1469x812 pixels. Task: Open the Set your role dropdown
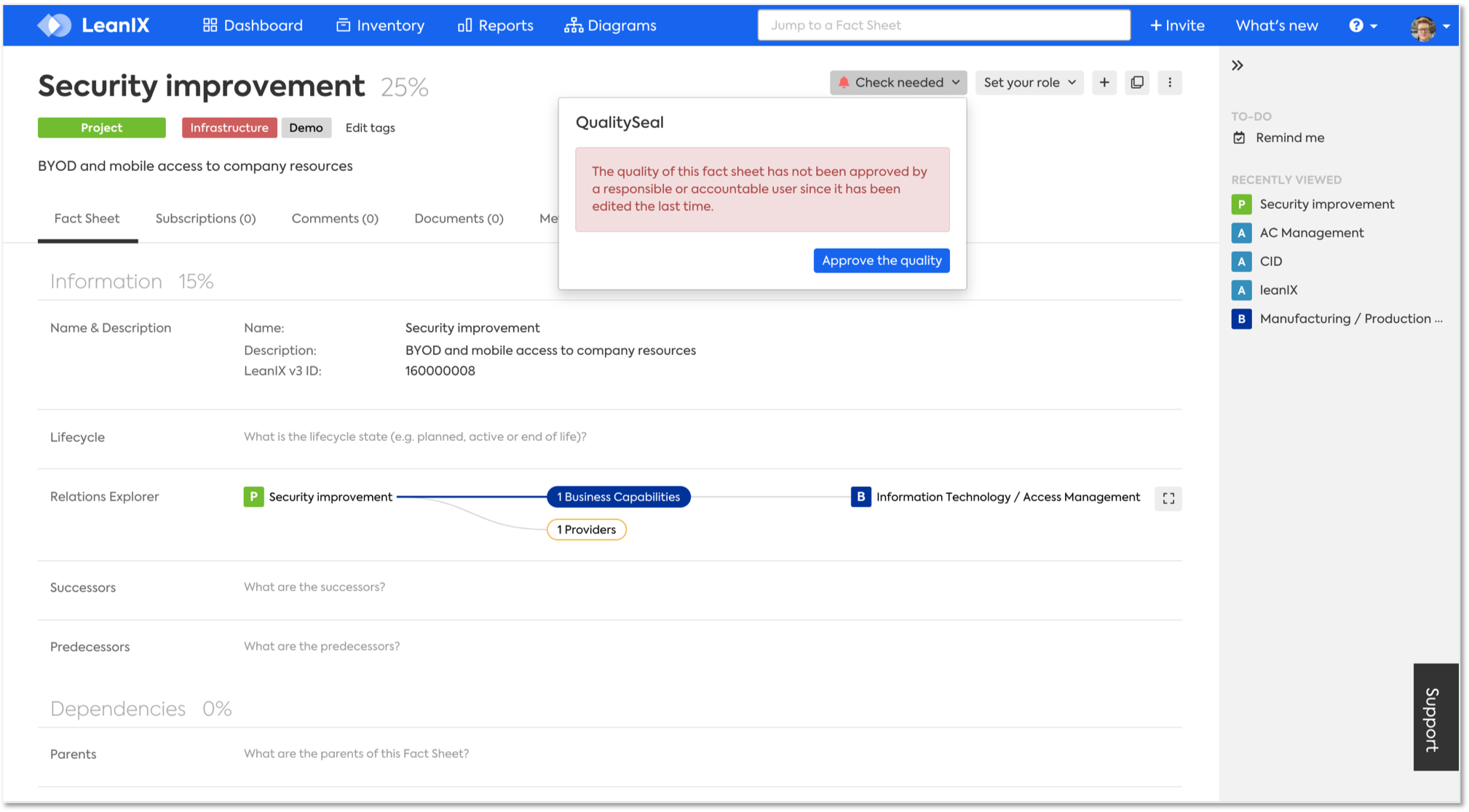pyautogui.click(x=1029, y=83)
